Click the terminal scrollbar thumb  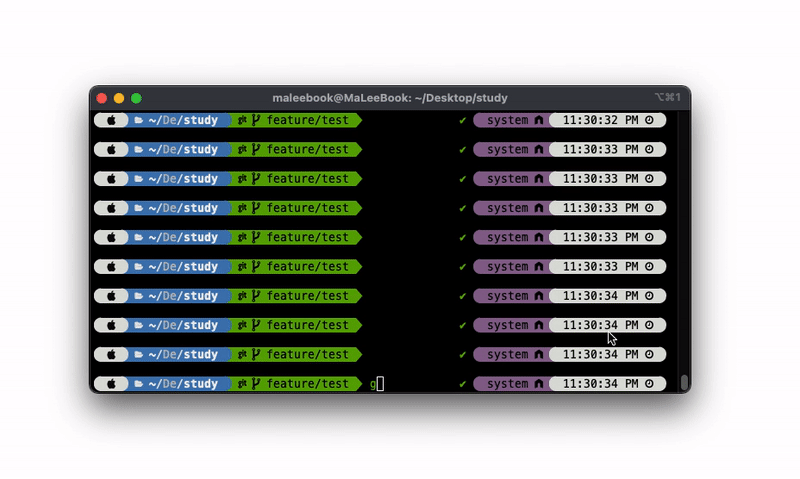tap(685, 383)
